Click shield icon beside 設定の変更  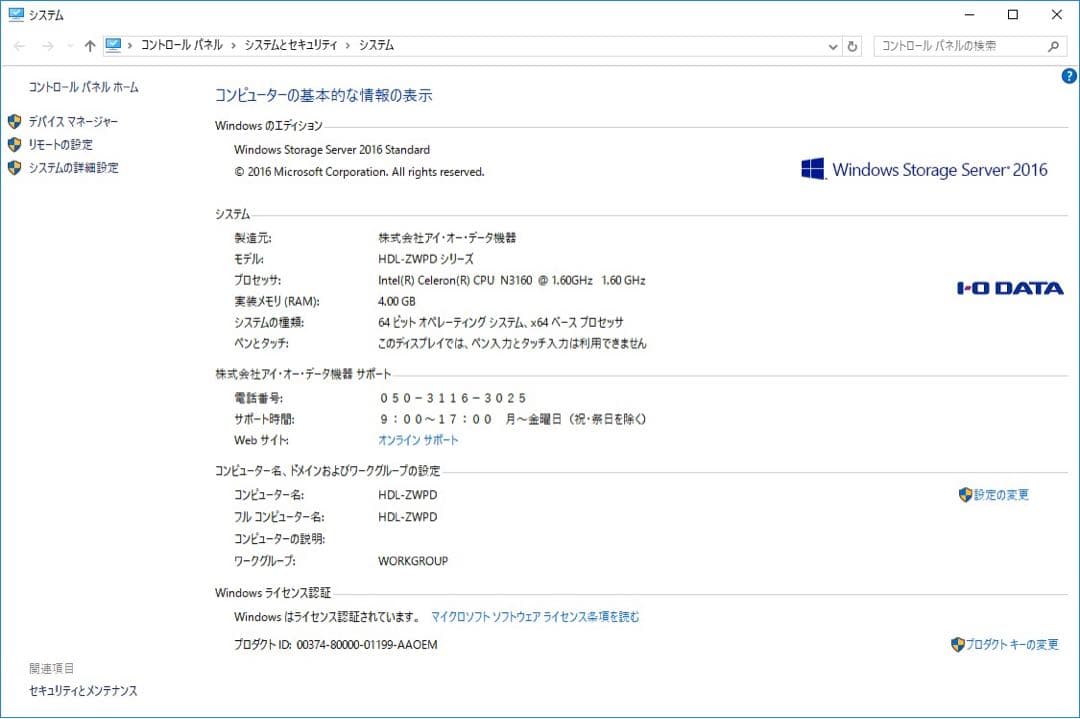pyautogui.click(x=965, y=495)
